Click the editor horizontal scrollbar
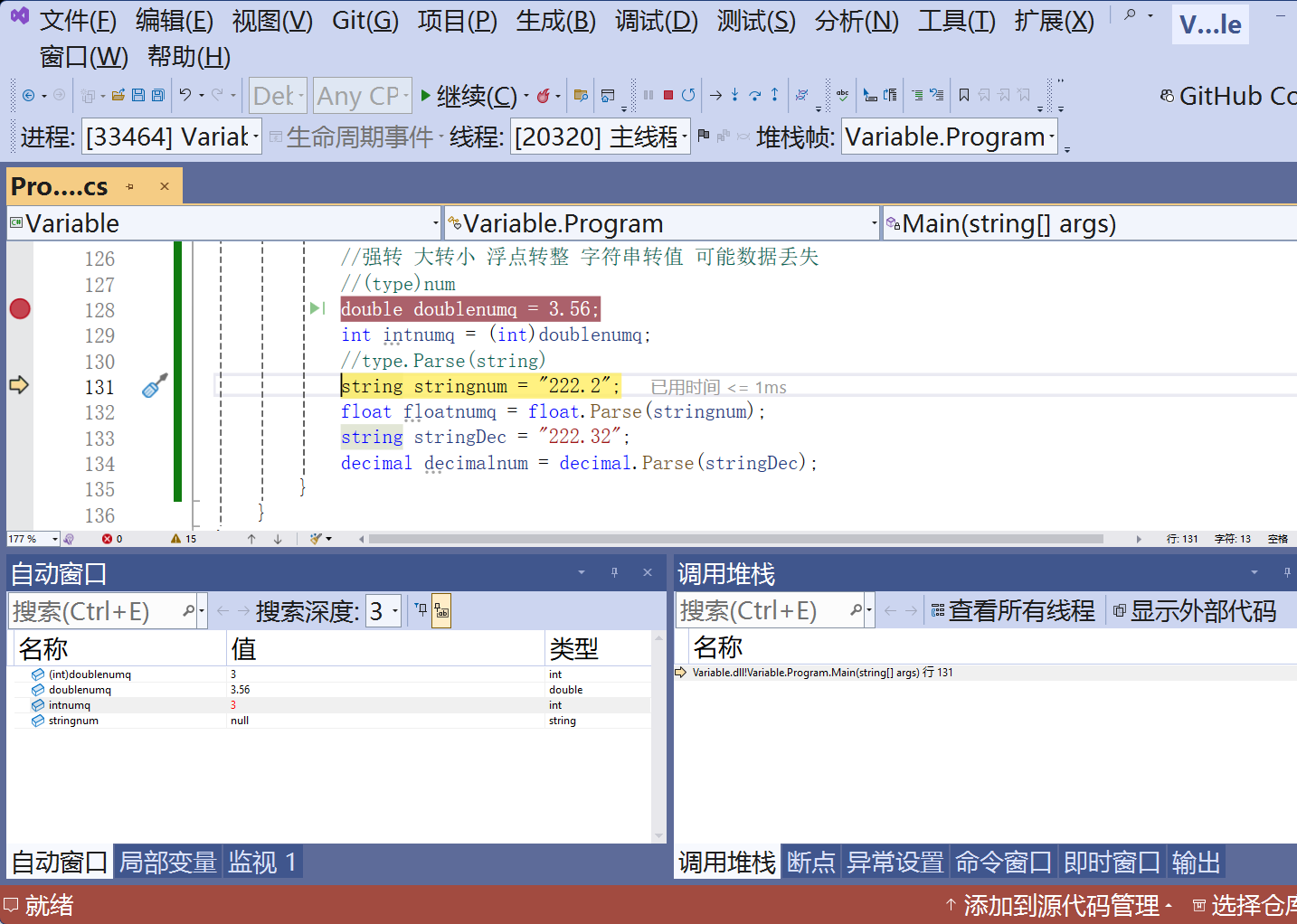The width and height of the screenshot is (1297, 924). (736, 539)
